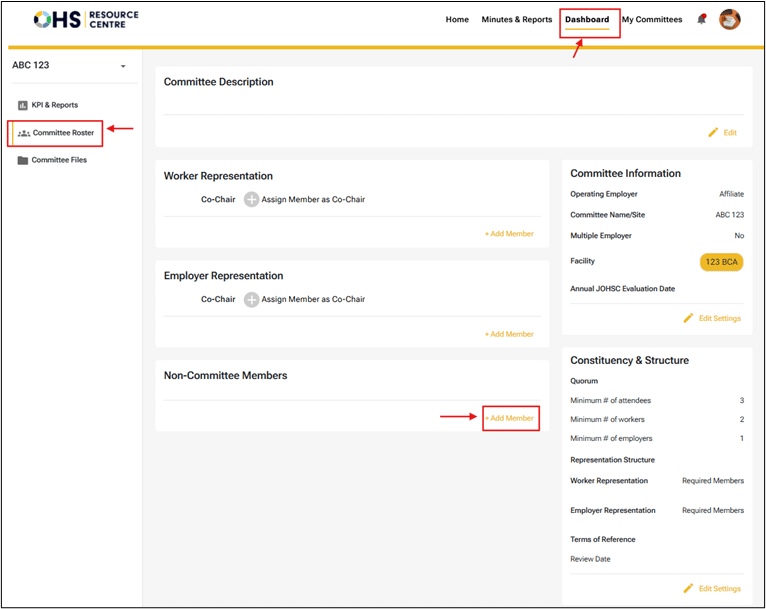Add member to Non-Committee Members
This screenshot has width=766, height=609.
510,418
